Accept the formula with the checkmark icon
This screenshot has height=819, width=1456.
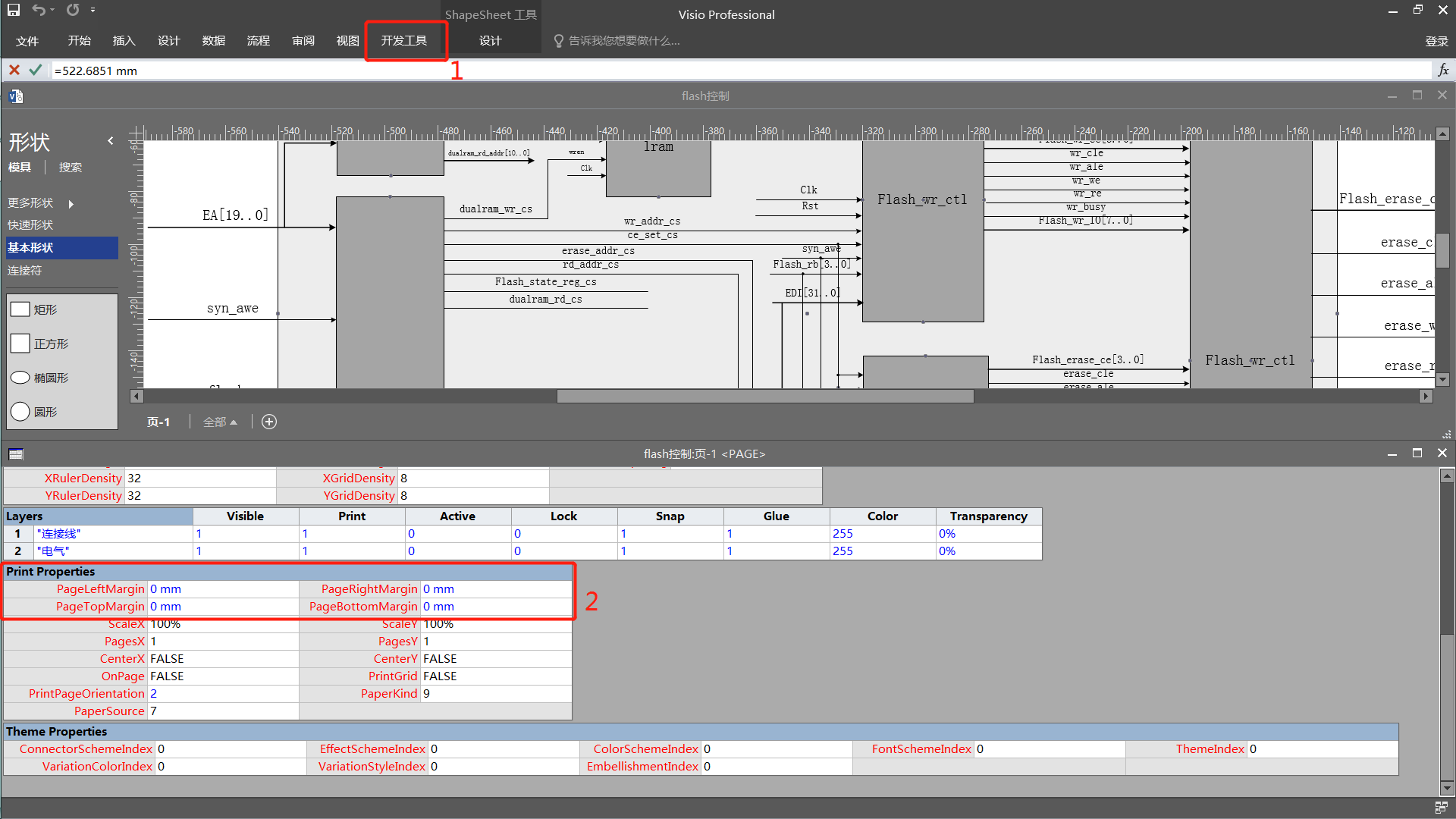click(x=34, y=70)
